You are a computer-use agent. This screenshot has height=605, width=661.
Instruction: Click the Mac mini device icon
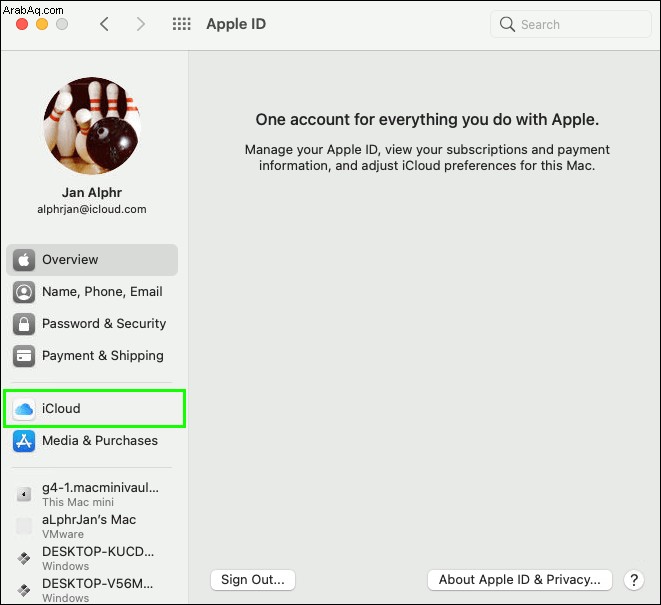click(24, 494)
